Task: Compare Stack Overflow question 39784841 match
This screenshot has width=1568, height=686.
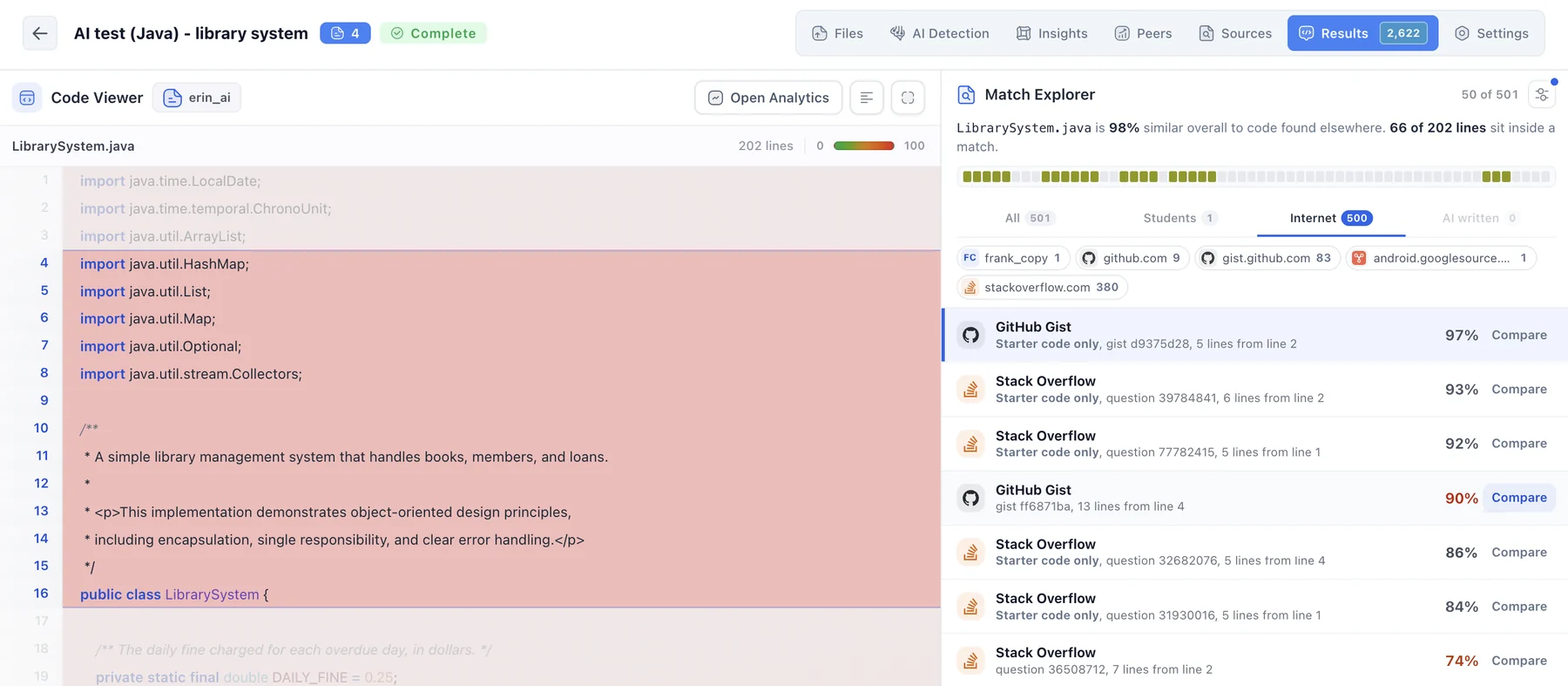Action: (x=1519, y=389)
